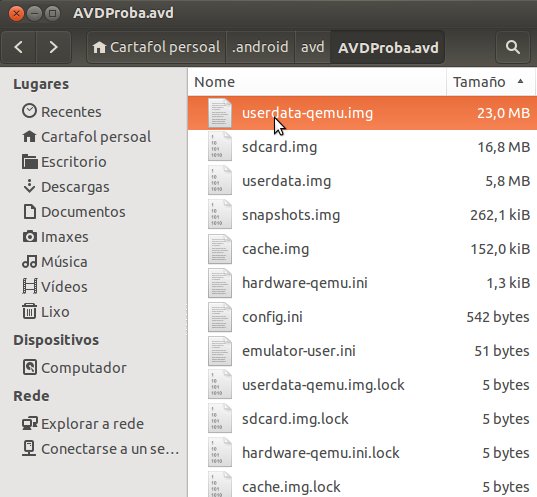Click the binary icon of hardware-qemu.ini.lock
The width and height of the screenshot is (537, 497).
(x=220, y=453)
